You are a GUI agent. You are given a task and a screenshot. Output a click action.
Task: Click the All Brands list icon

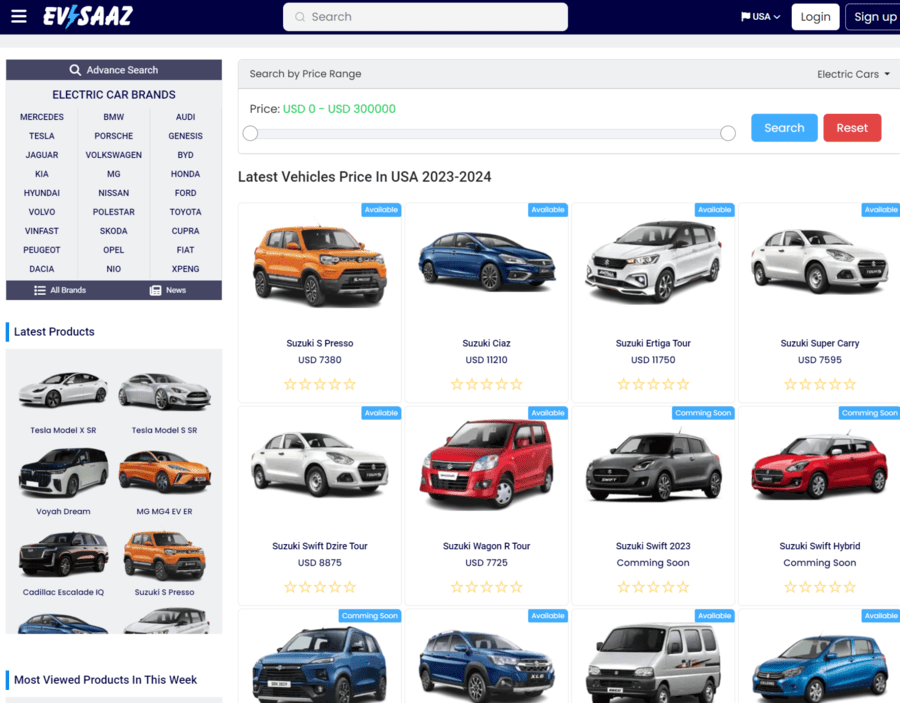click(40, 290)
